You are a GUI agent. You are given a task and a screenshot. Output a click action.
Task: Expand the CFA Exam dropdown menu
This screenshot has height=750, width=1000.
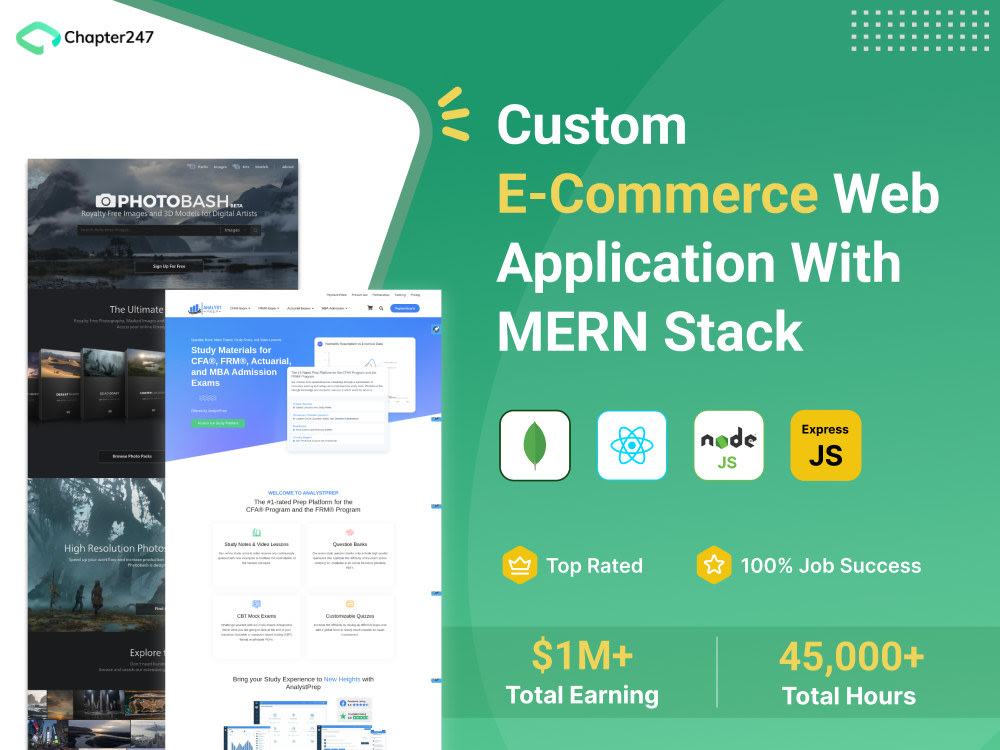240,308
